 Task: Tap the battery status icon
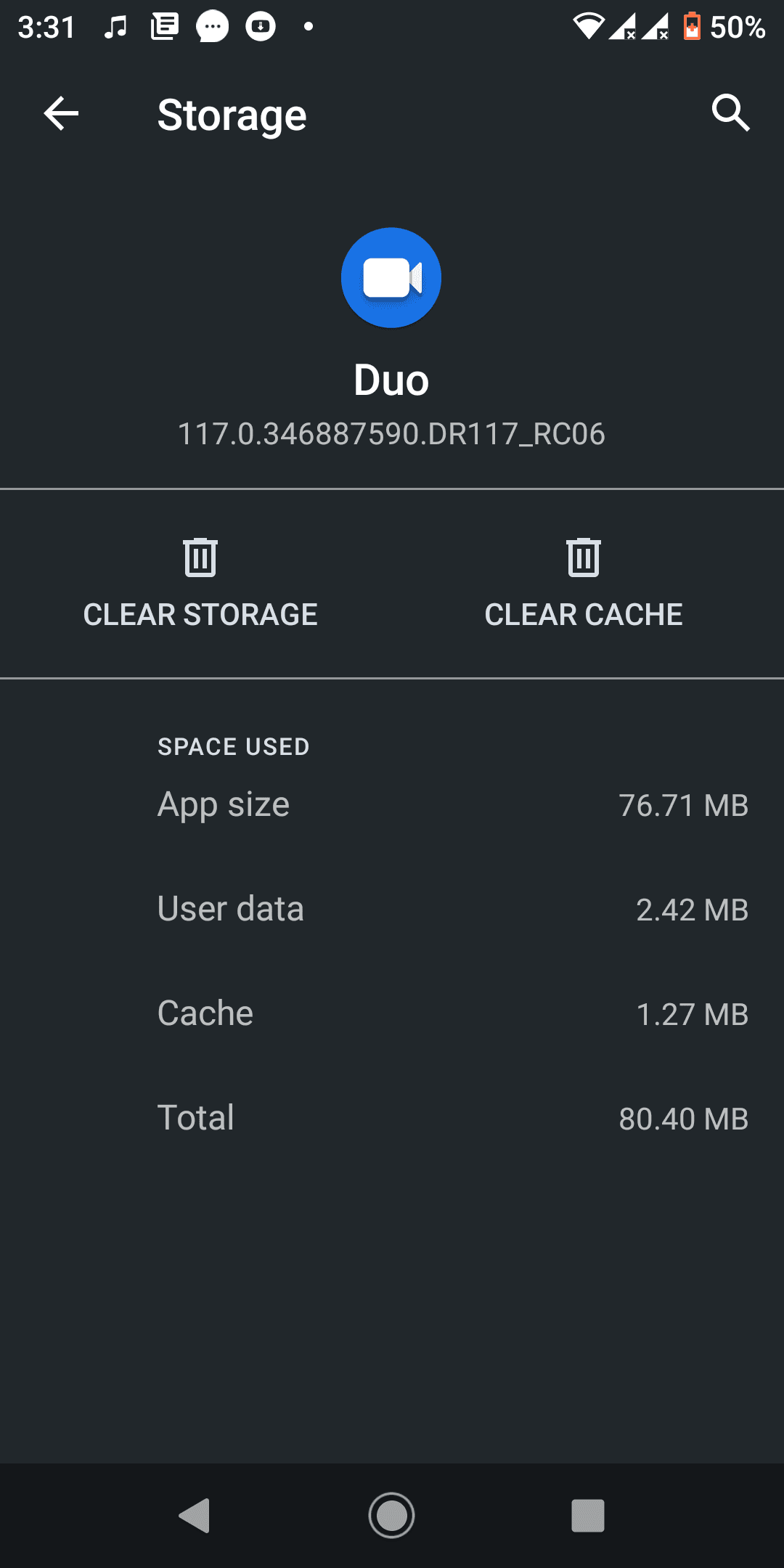point(692,27)
